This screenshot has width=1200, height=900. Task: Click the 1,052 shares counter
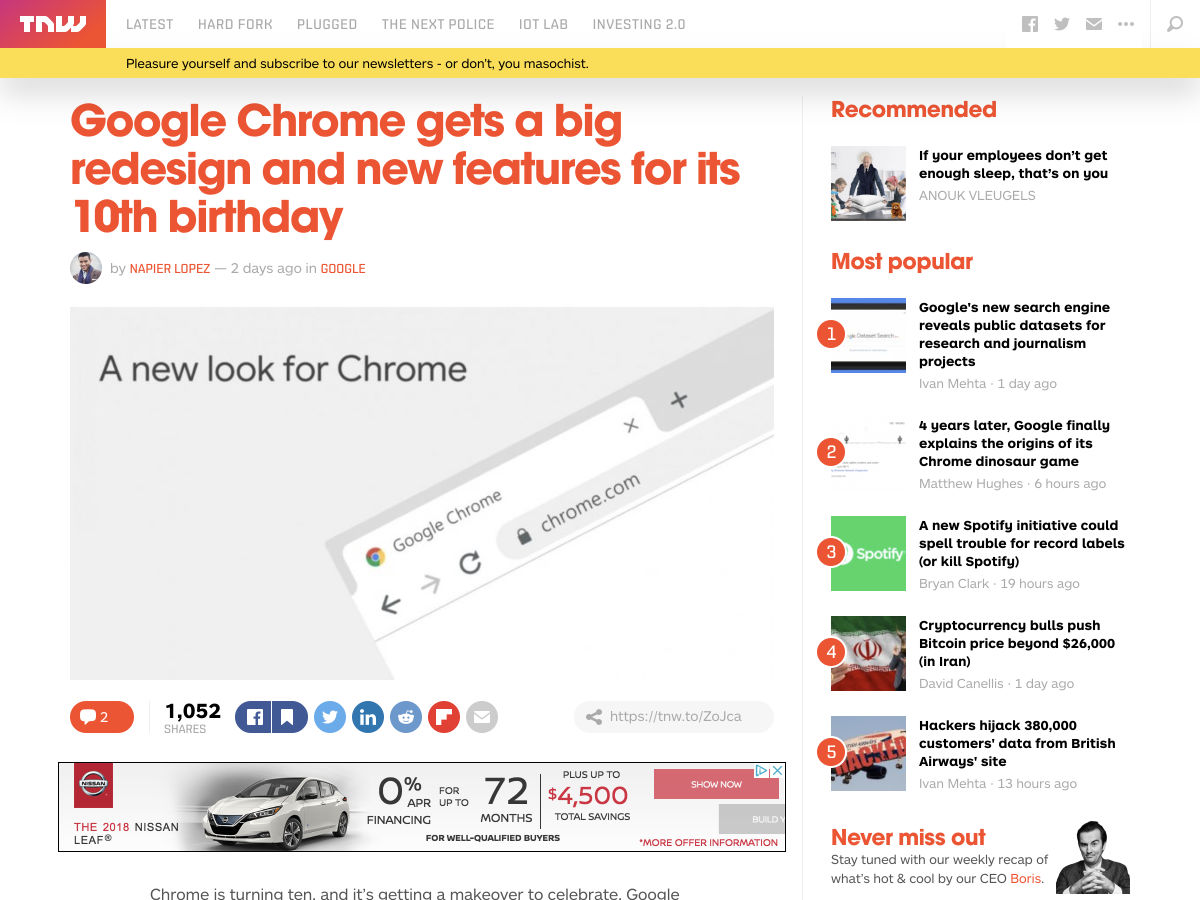click(x=192, y=717)
